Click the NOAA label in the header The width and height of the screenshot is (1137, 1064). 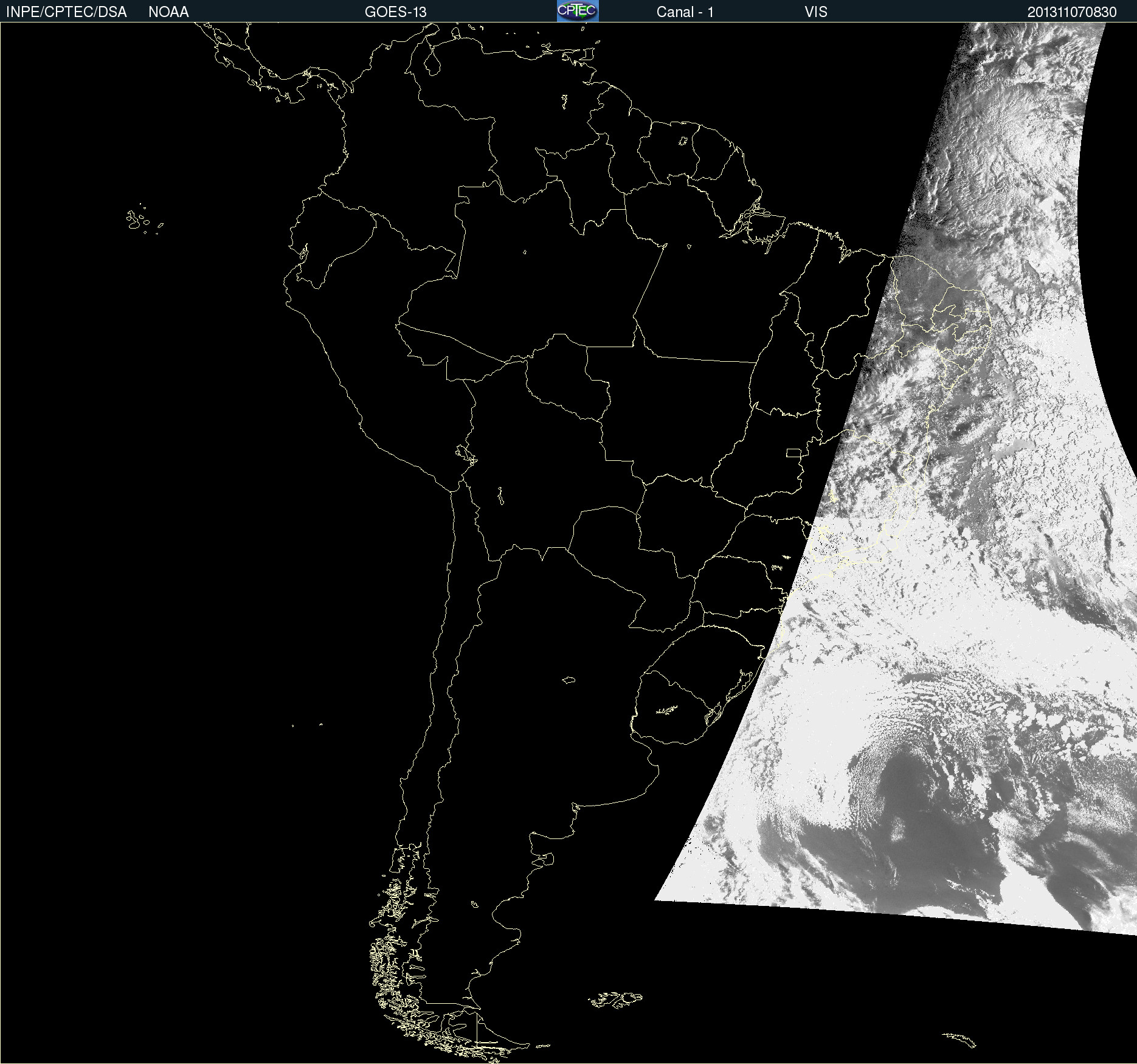[168, 12]
